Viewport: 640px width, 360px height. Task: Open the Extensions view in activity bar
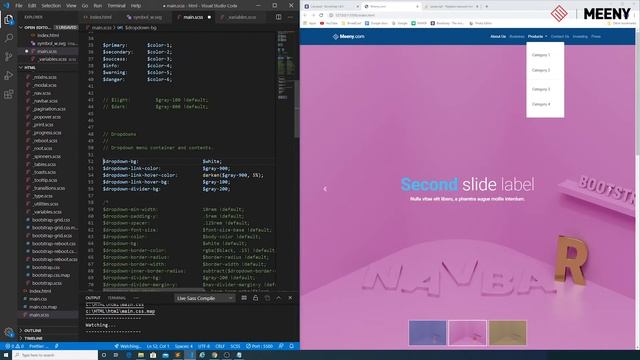pyautogui.click(x=9, y=94)
